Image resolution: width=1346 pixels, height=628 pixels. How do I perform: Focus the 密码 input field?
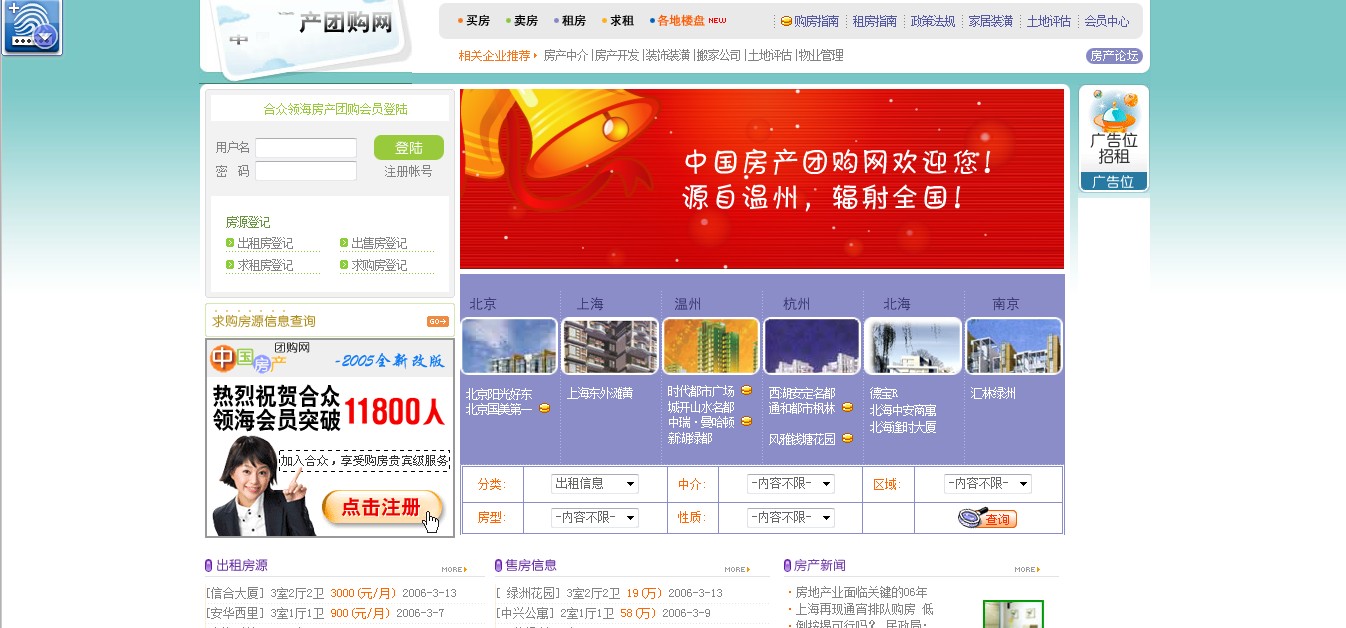tap(306, 171)
